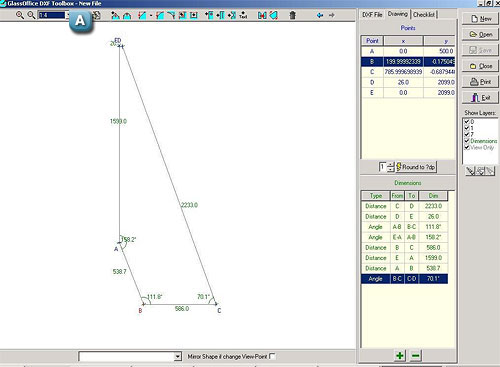500x367 pixels.
Task: Click the x column header in Points
Action: click(x=403, y=41)
